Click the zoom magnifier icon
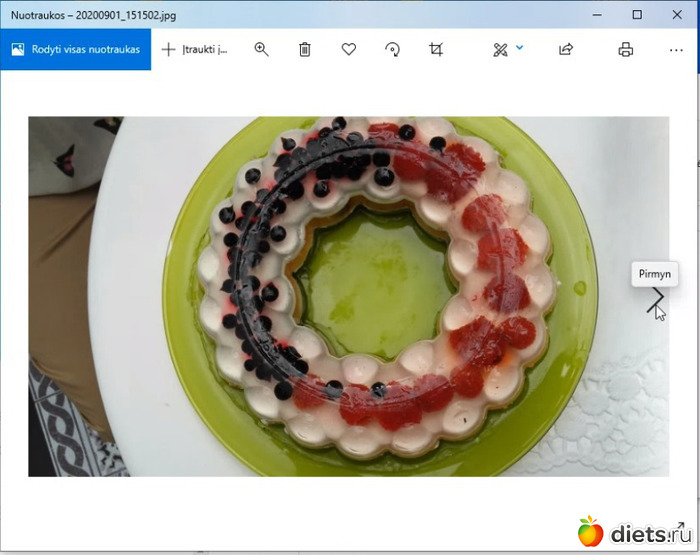 pos(262,49)
